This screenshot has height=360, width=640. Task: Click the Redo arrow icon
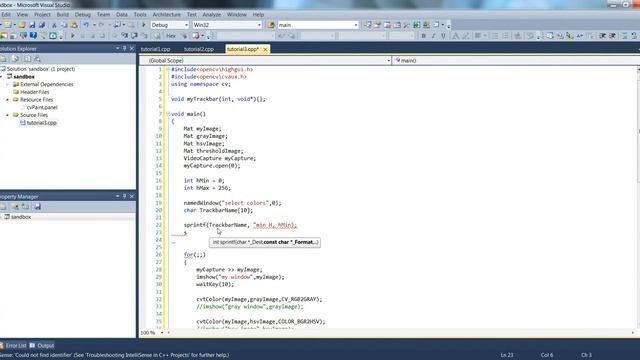pyautogui.click(x=102, y=25)
